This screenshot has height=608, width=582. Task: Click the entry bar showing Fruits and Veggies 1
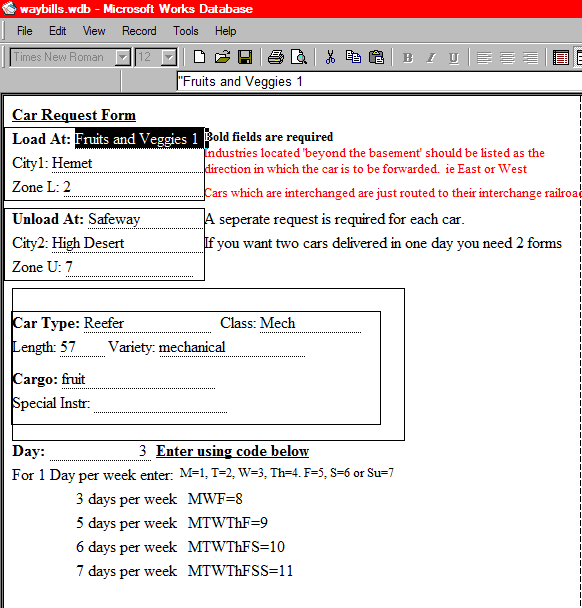pos(379,81)
